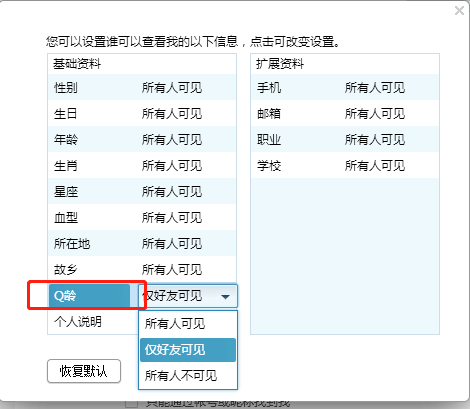
Task: Close the privacy settings dialog
Action: pos(459,11)
